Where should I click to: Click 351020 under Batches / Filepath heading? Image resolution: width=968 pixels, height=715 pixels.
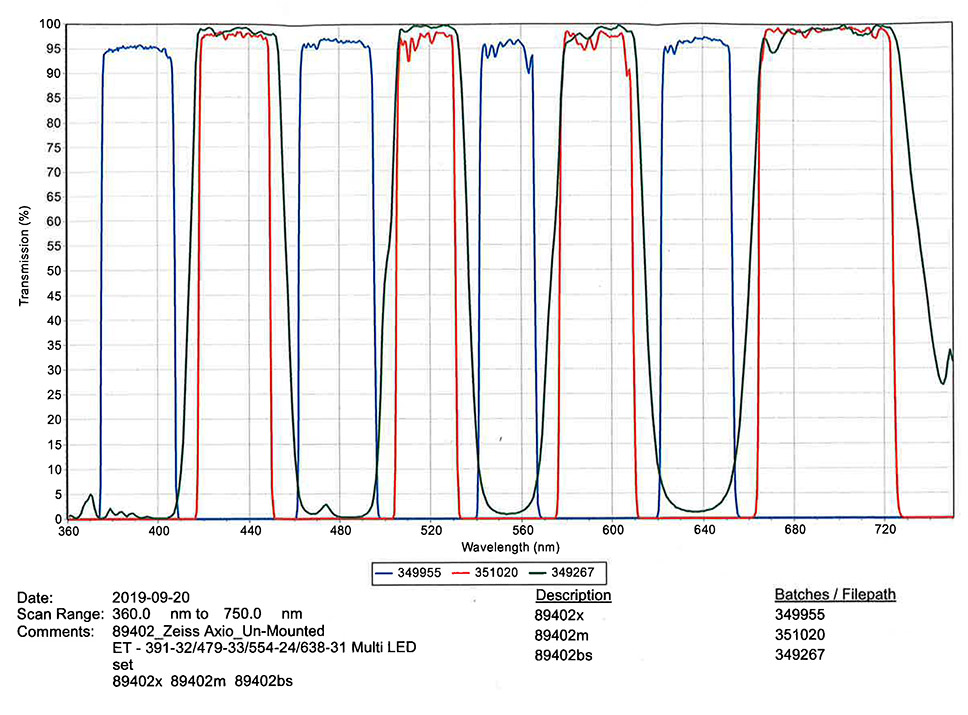coord(802,636)
